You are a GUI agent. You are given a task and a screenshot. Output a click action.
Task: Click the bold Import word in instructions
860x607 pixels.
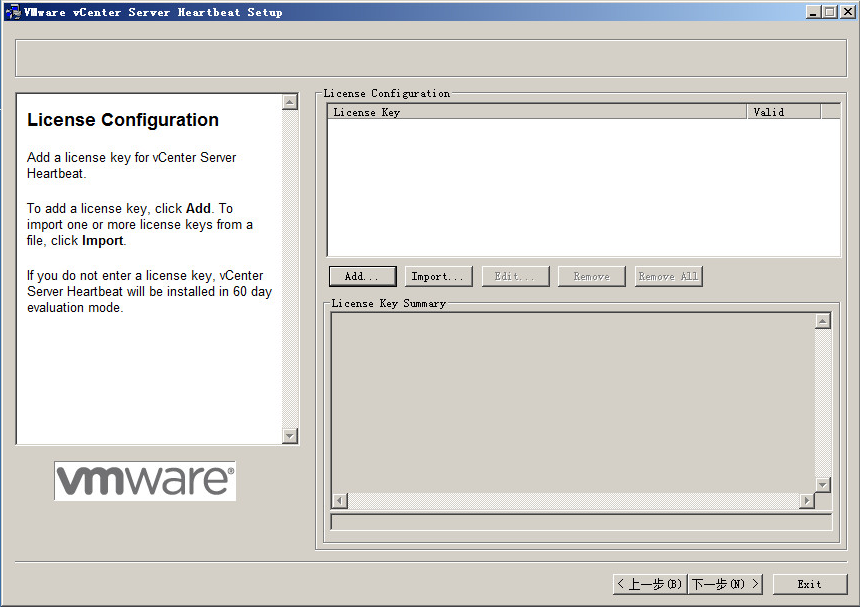[103, 241]
